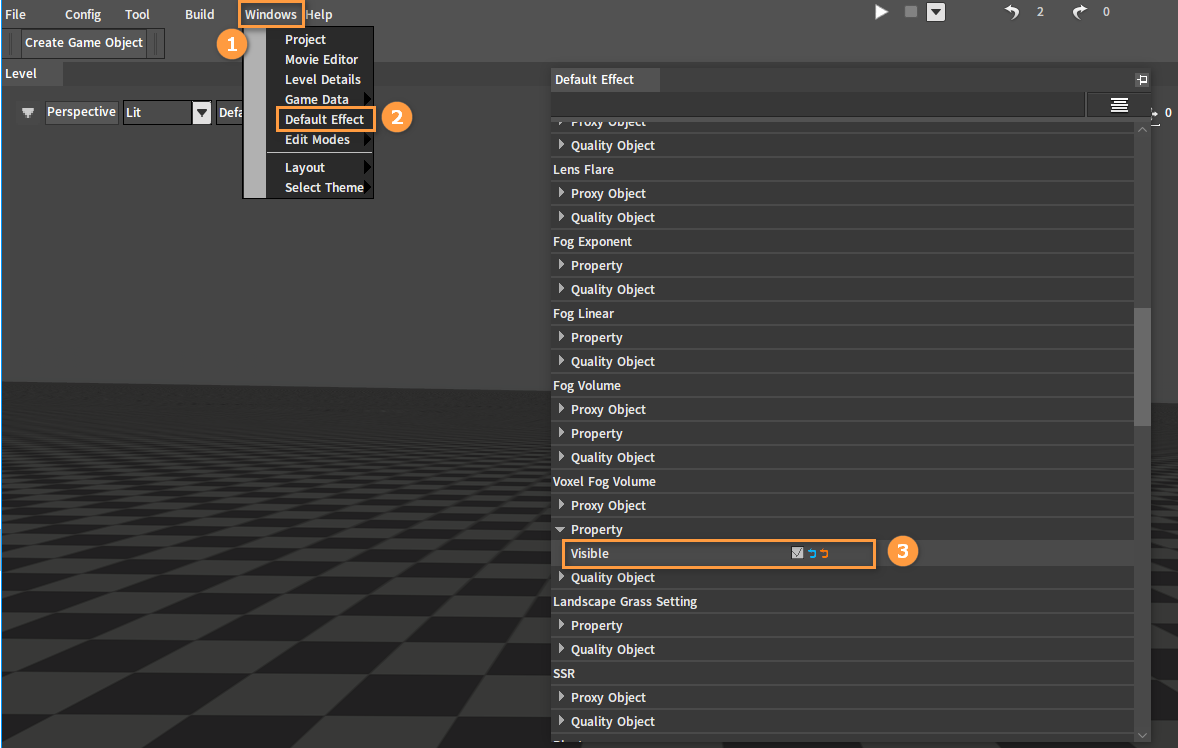Expand Proxy Object under SSR
Viewport: 1178px width, 748px height.
pyautogui.click(x=560, y=697)
